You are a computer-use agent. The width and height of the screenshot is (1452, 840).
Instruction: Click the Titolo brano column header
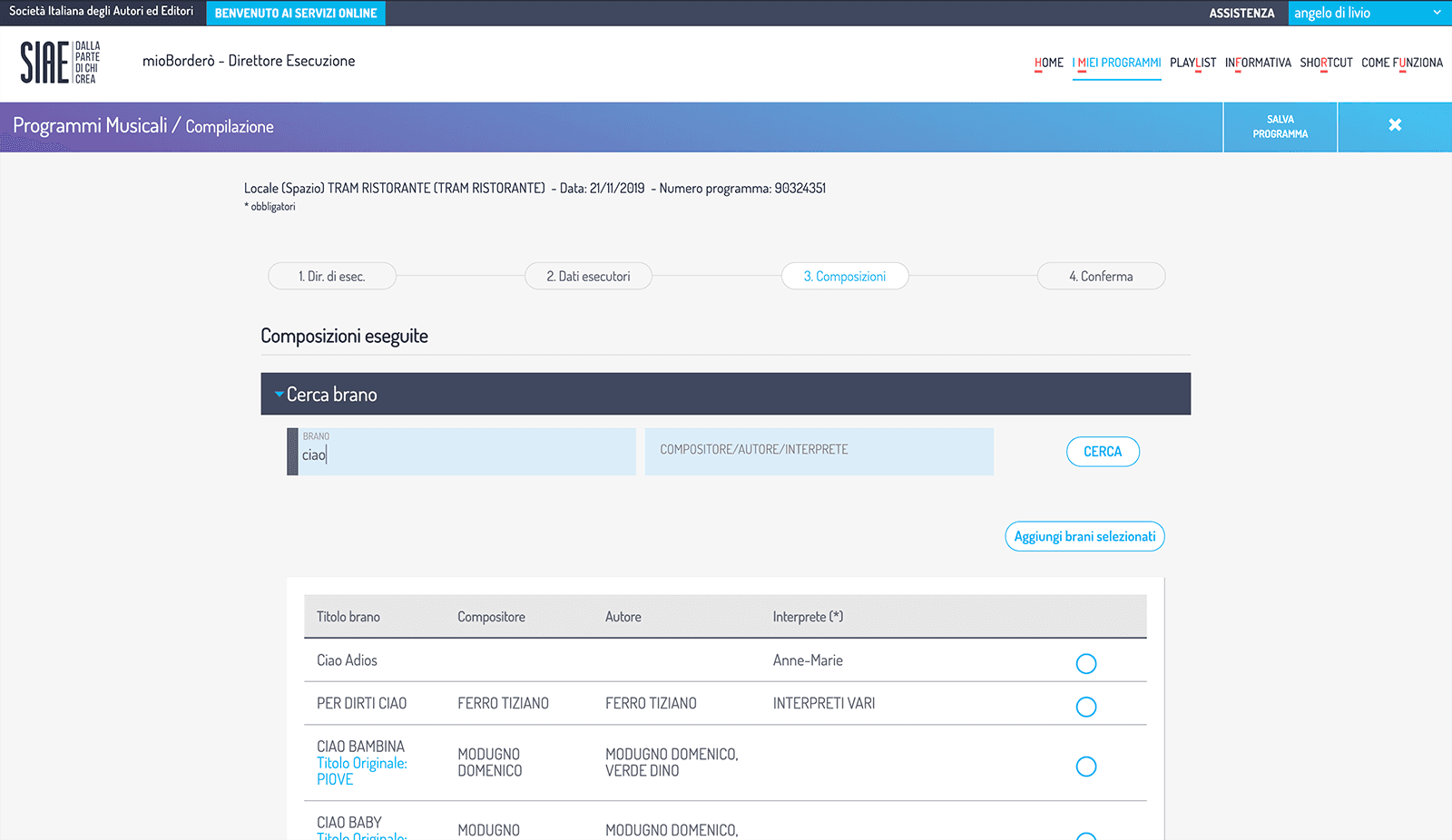348,617
